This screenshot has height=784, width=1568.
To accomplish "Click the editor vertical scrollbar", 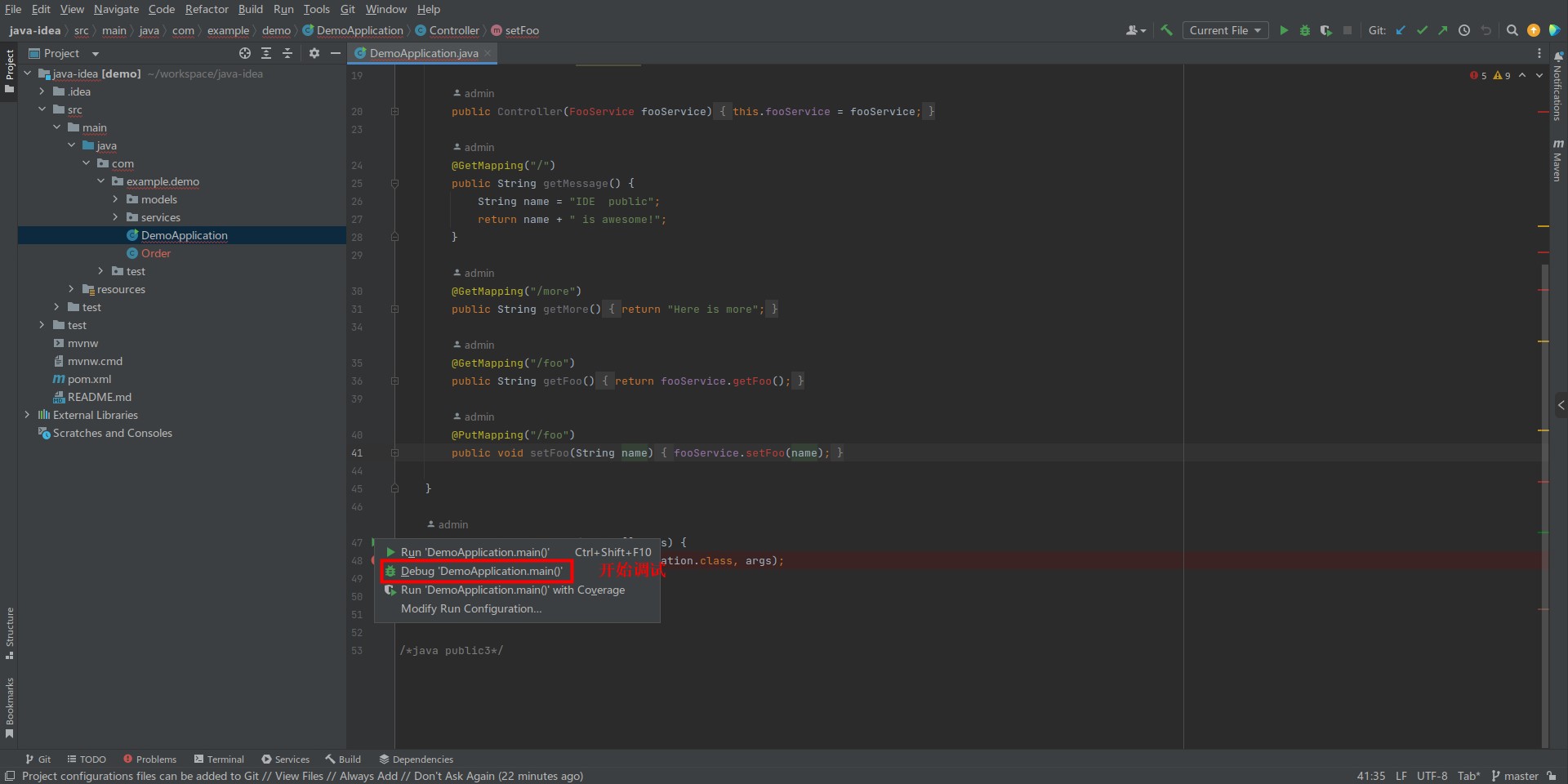I will pyautogui.click(x=1544, y=506).
